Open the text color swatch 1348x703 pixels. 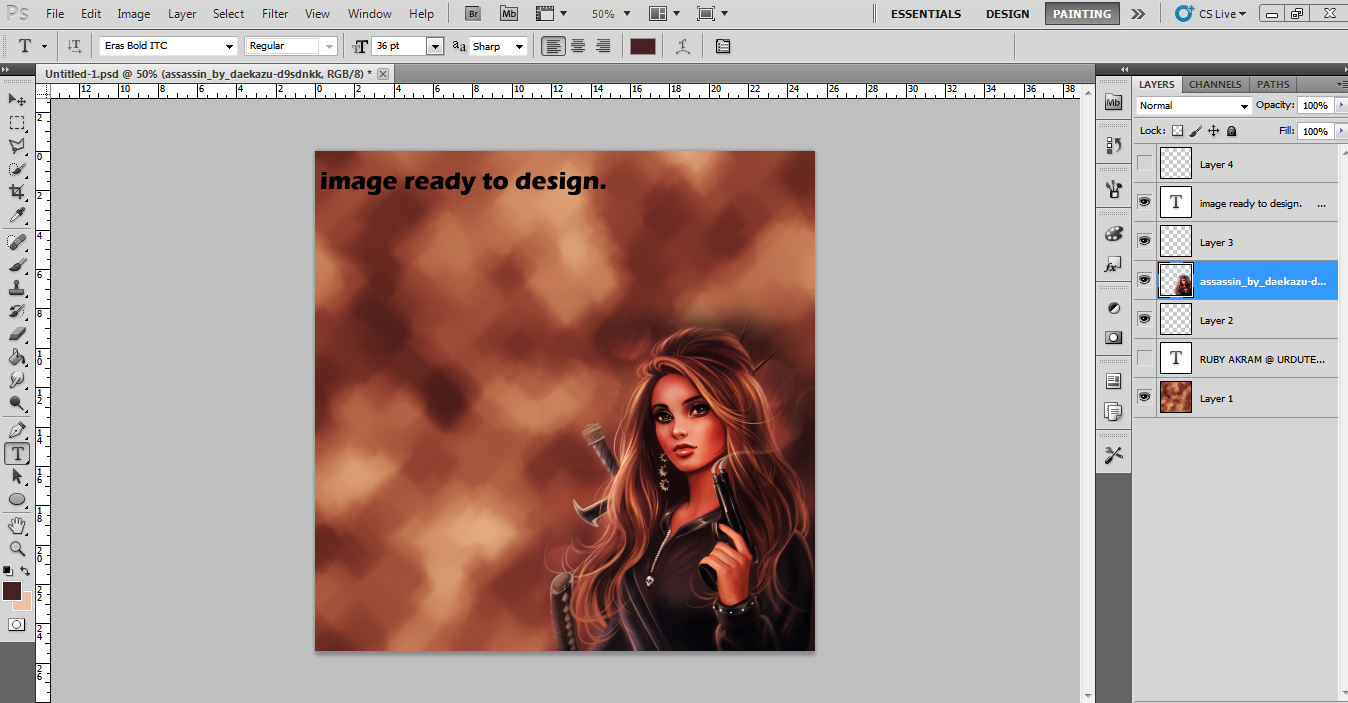click(643, 46)
